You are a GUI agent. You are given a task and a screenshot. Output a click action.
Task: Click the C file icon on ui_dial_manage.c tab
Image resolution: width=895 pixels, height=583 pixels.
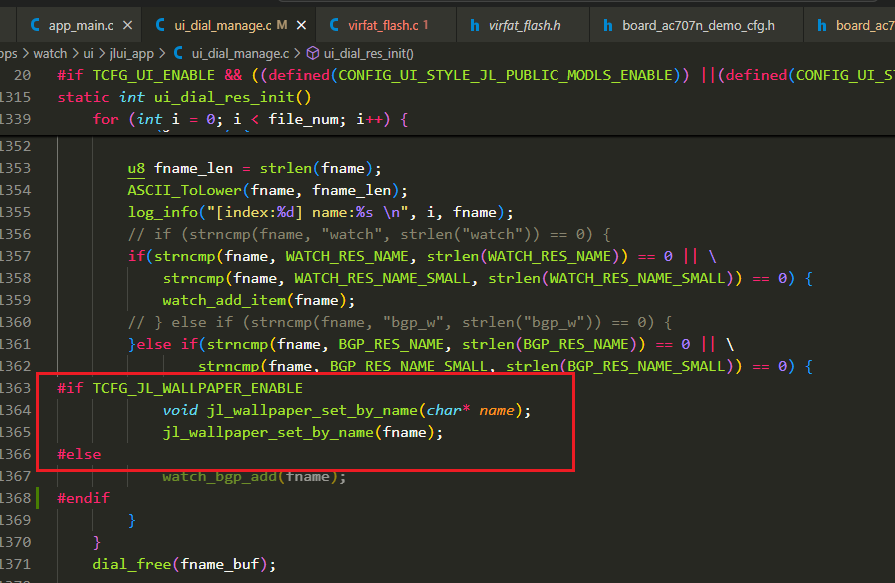[x=160, y=25]
